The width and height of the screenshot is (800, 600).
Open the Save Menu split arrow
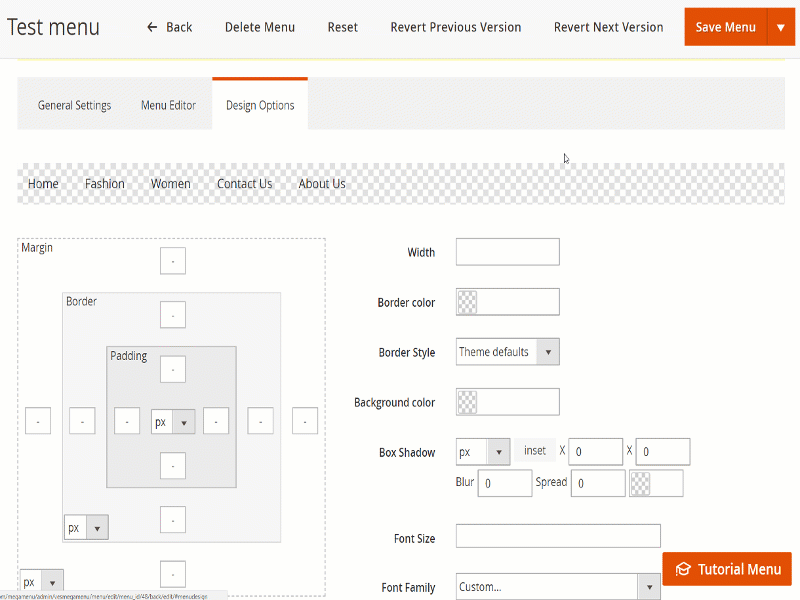780,27
